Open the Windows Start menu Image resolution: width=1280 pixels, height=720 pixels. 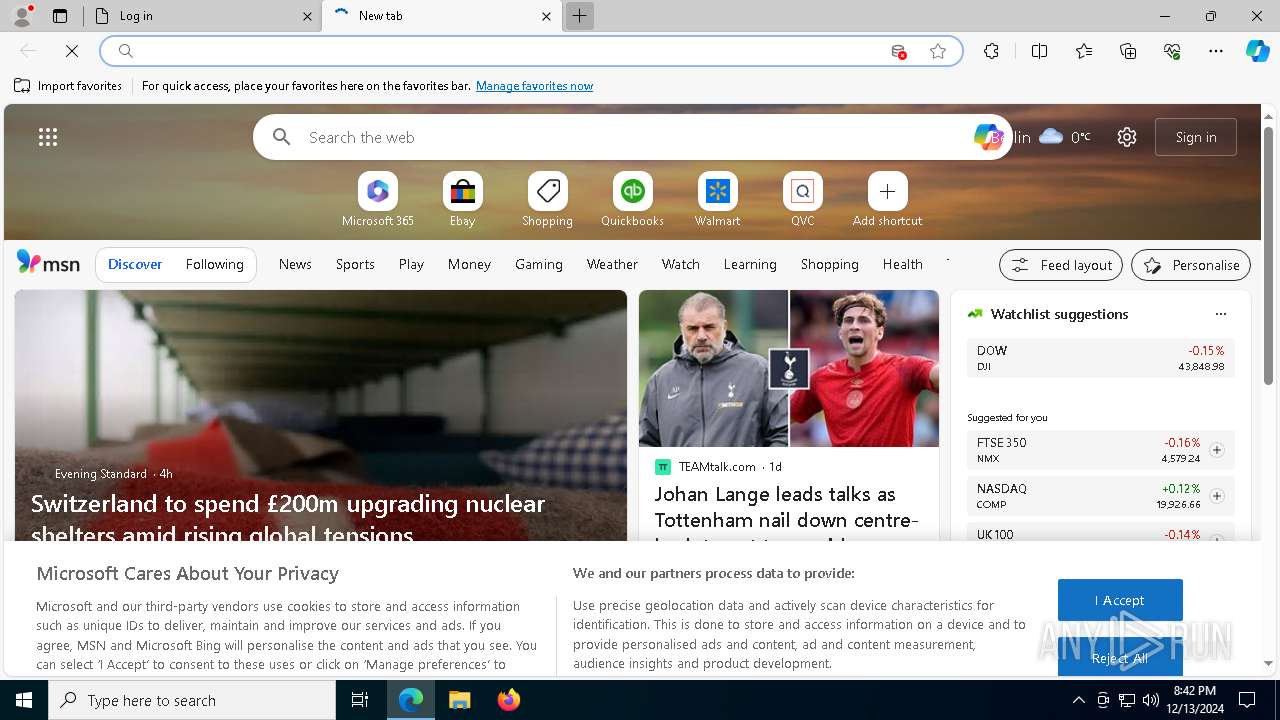24,700
